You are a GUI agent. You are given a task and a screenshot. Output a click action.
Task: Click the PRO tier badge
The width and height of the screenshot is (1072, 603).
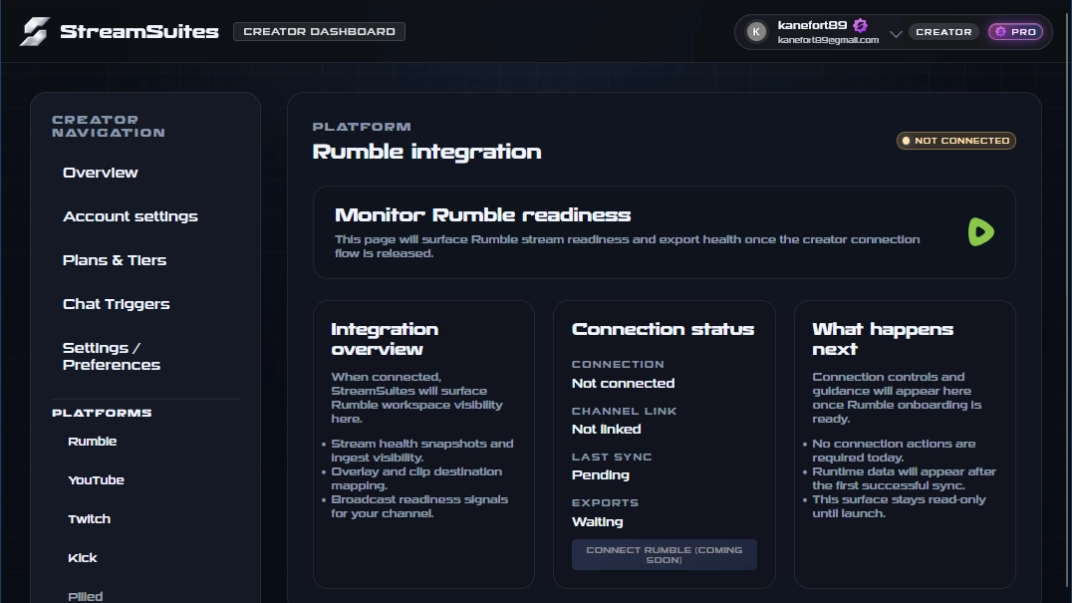coord(1015,32)
